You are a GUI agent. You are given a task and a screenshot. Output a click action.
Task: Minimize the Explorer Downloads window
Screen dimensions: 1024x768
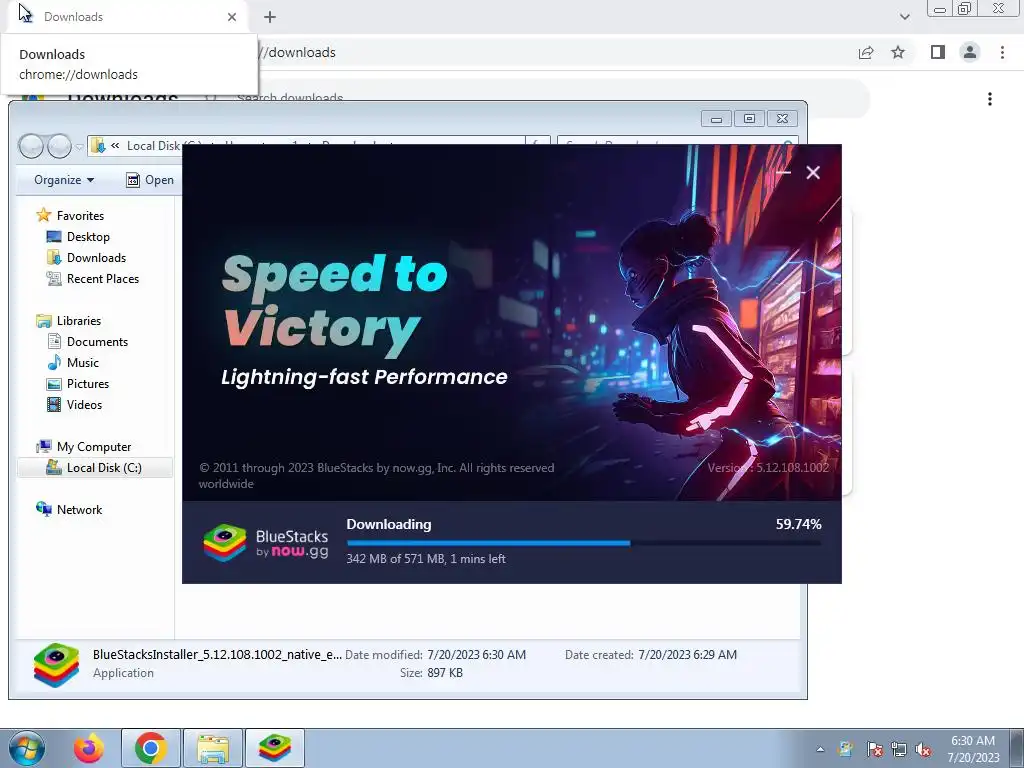point(716,118)
